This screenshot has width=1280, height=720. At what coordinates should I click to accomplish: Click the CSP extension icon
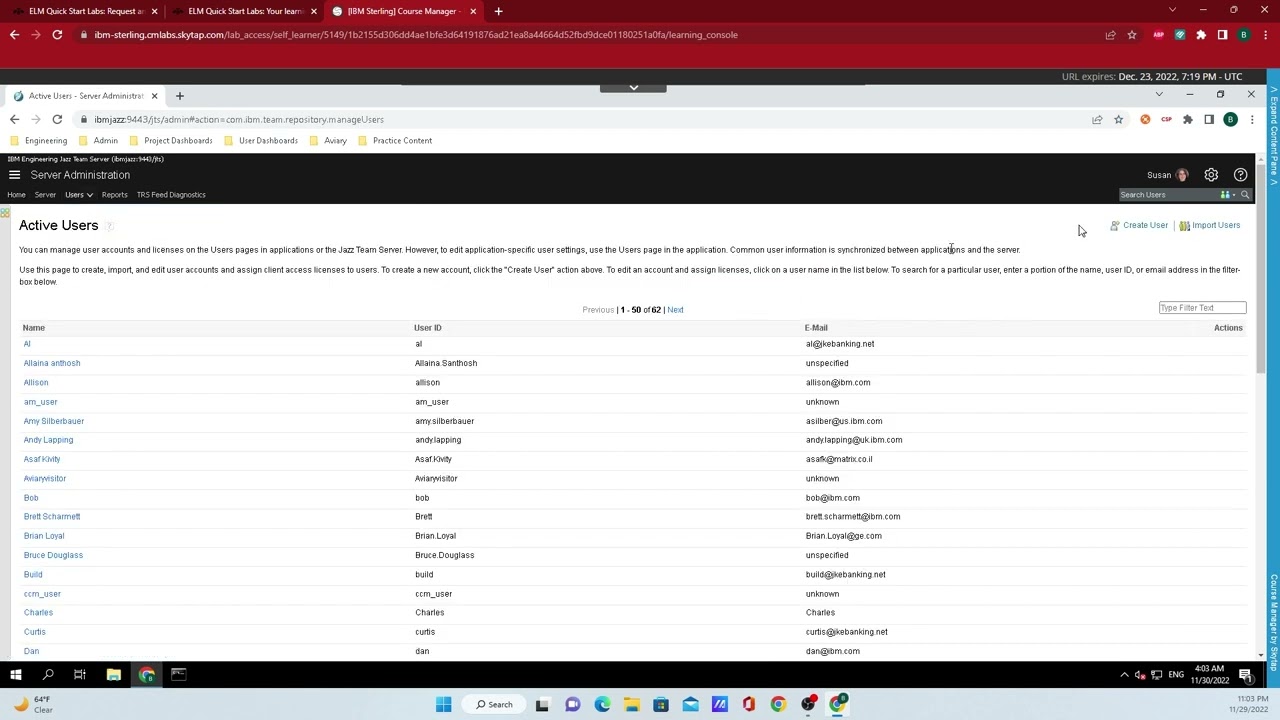[x=1166, y=120]
